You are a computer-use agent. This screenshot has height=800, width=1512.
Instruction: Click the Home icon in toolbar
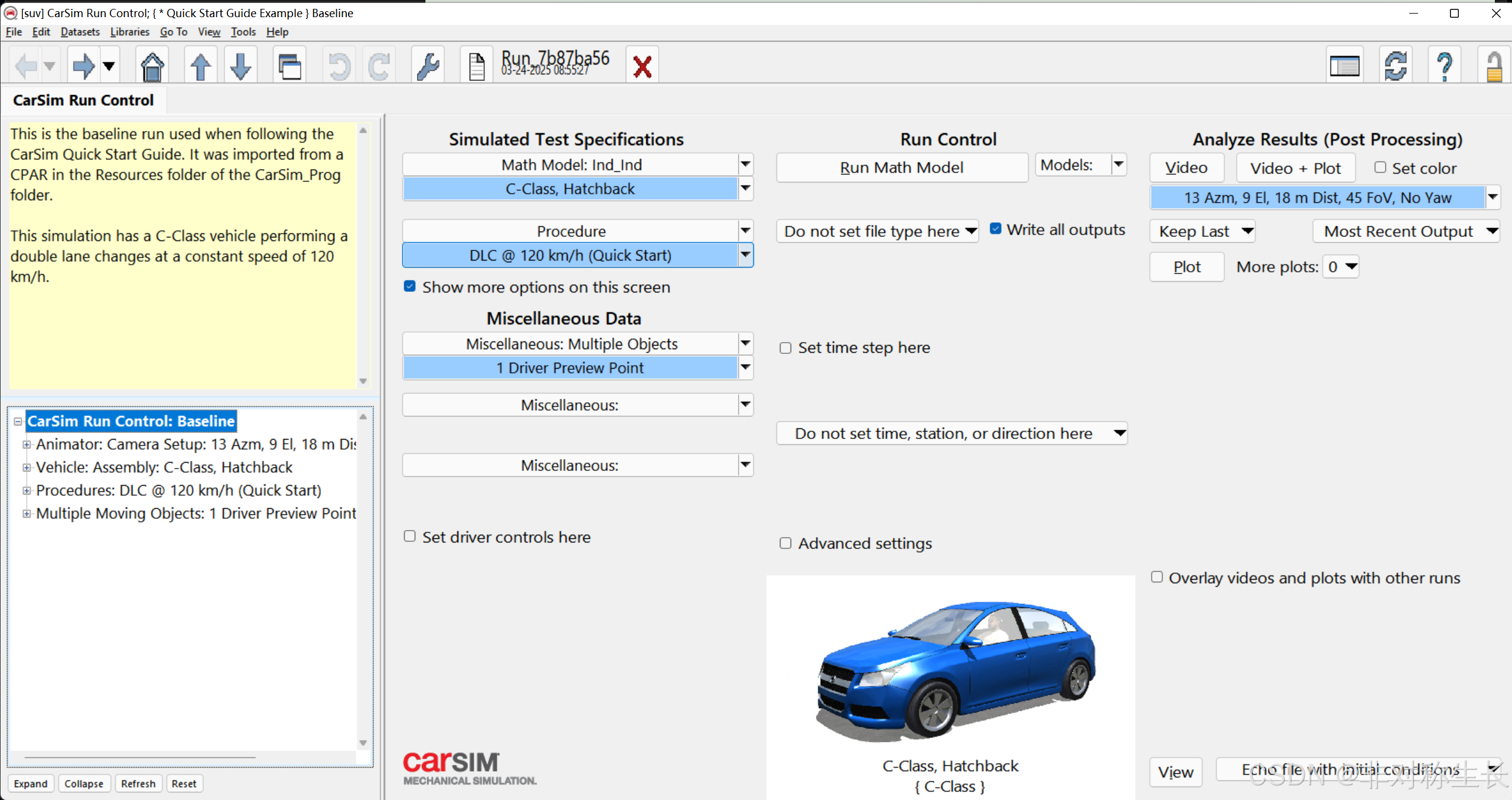click(152, 65)
